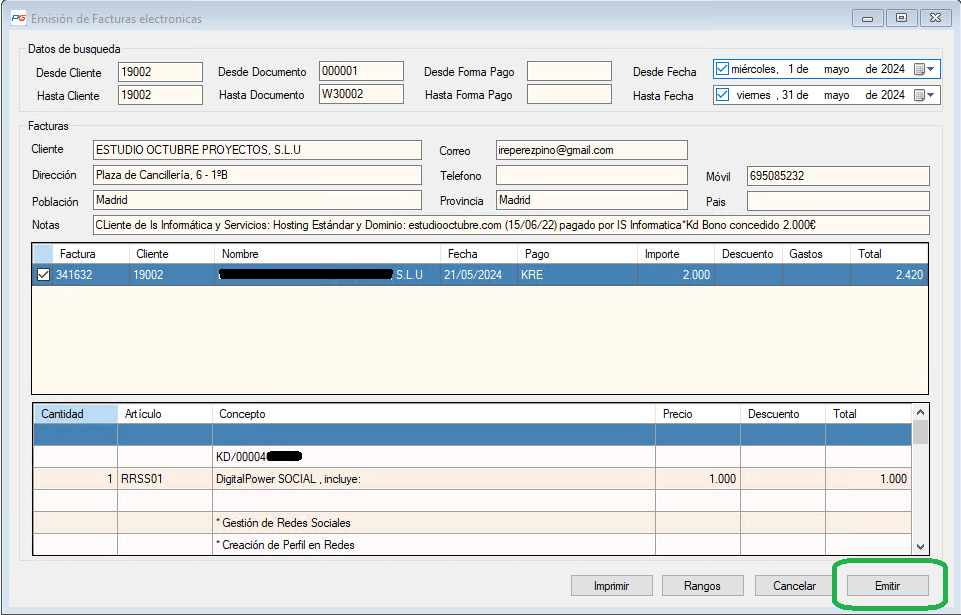
Task: Expand the Hasta Fecha date dropdown arrow
Action: pos(931,95)
